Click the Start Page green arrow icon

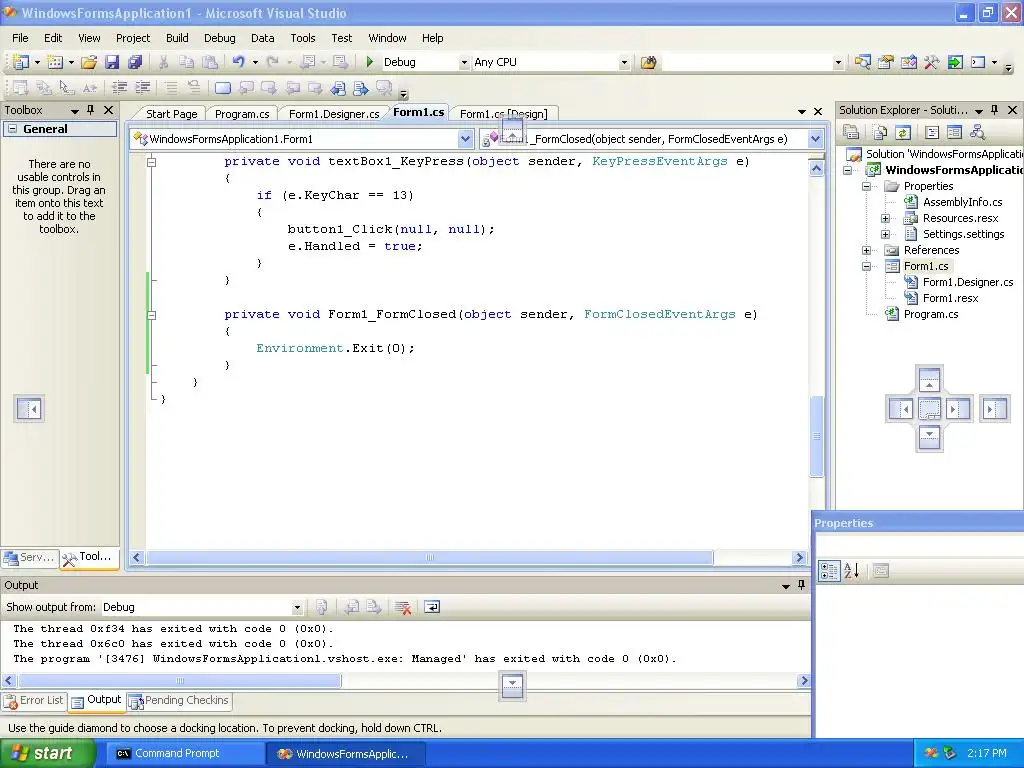[955, 62]
